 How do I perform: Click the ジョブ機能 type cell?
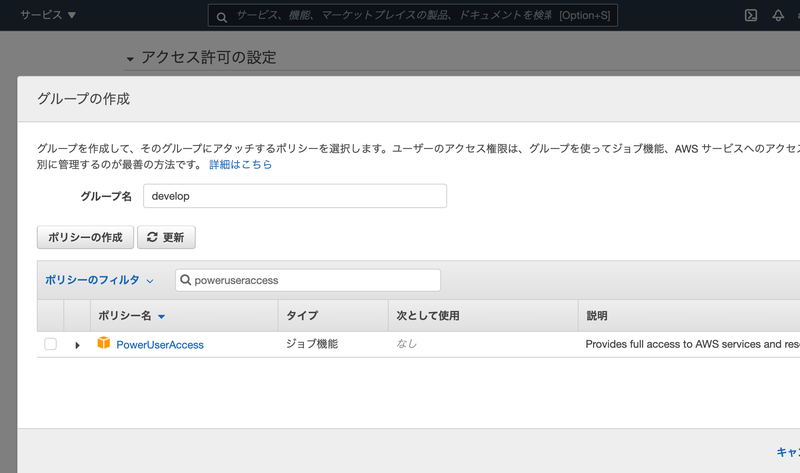click(x=312, y=344)
